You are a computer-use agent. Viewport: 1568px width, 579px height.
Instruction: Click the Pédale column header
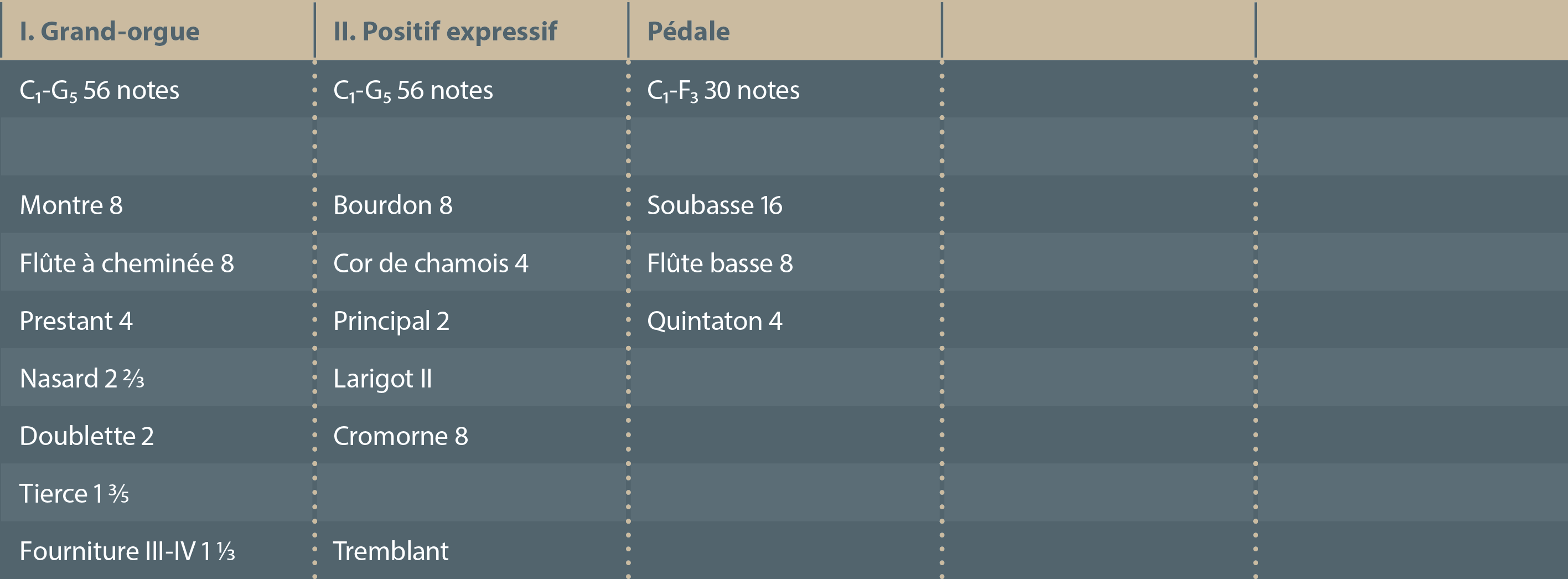coord(689,32)
